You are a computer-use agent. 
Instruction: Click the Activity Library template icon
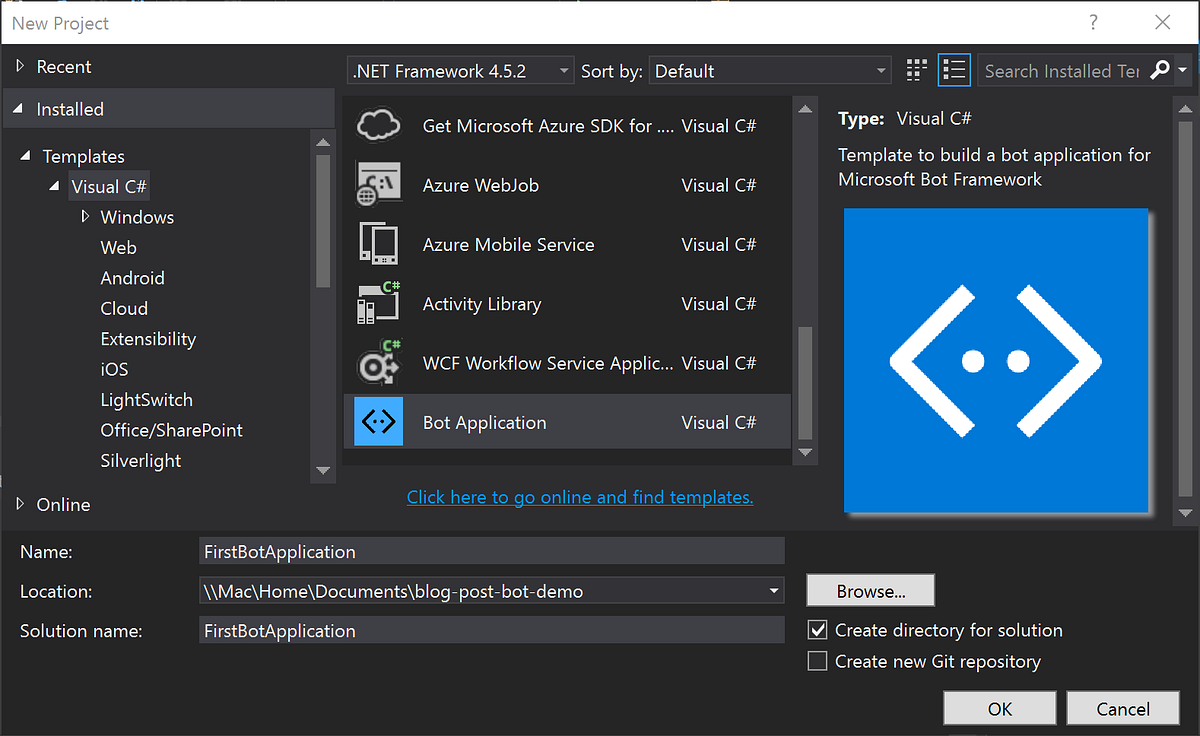378,303
